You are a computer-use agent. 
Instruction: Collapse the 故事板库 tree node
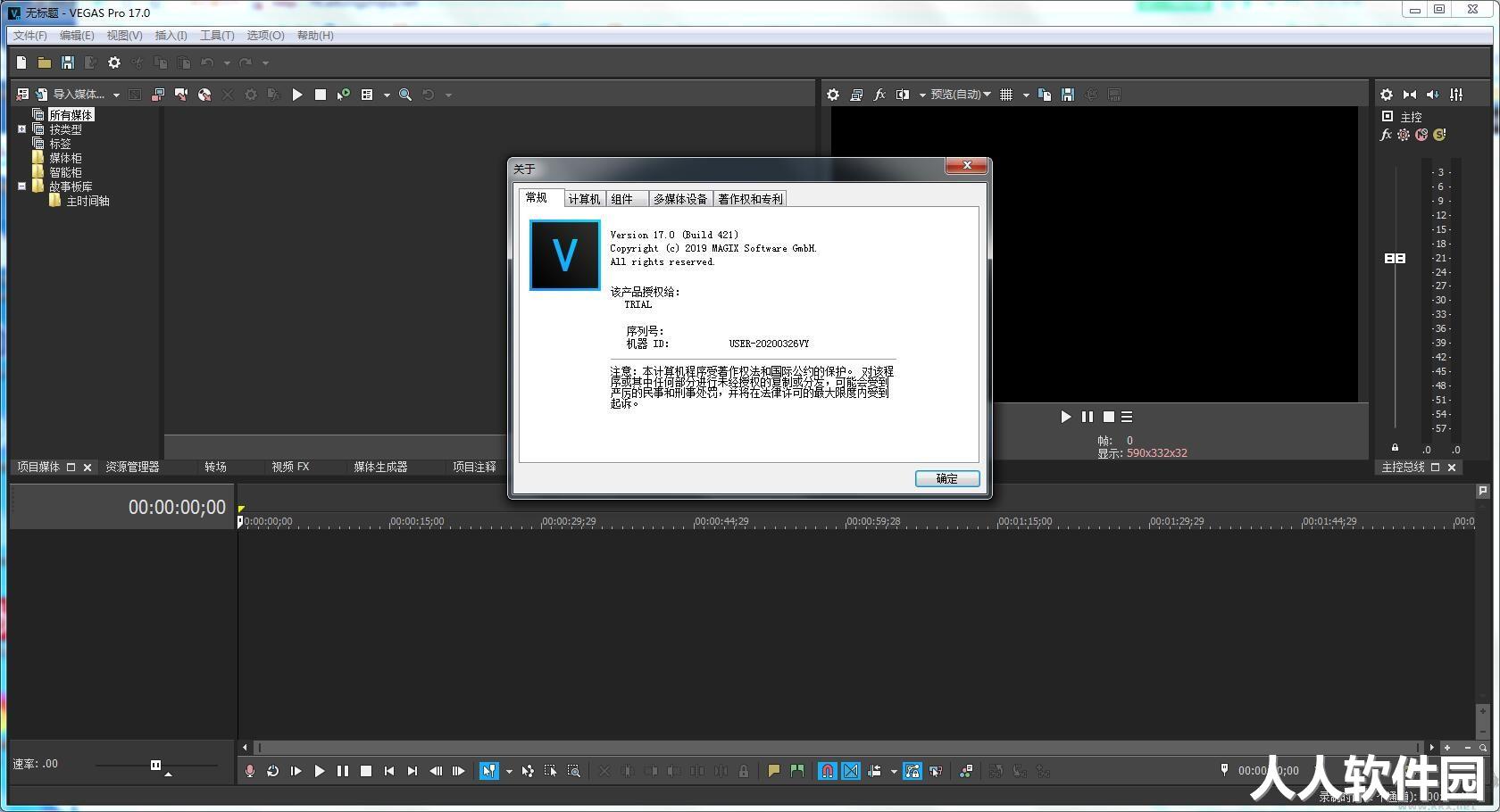[x=22, y=186]
